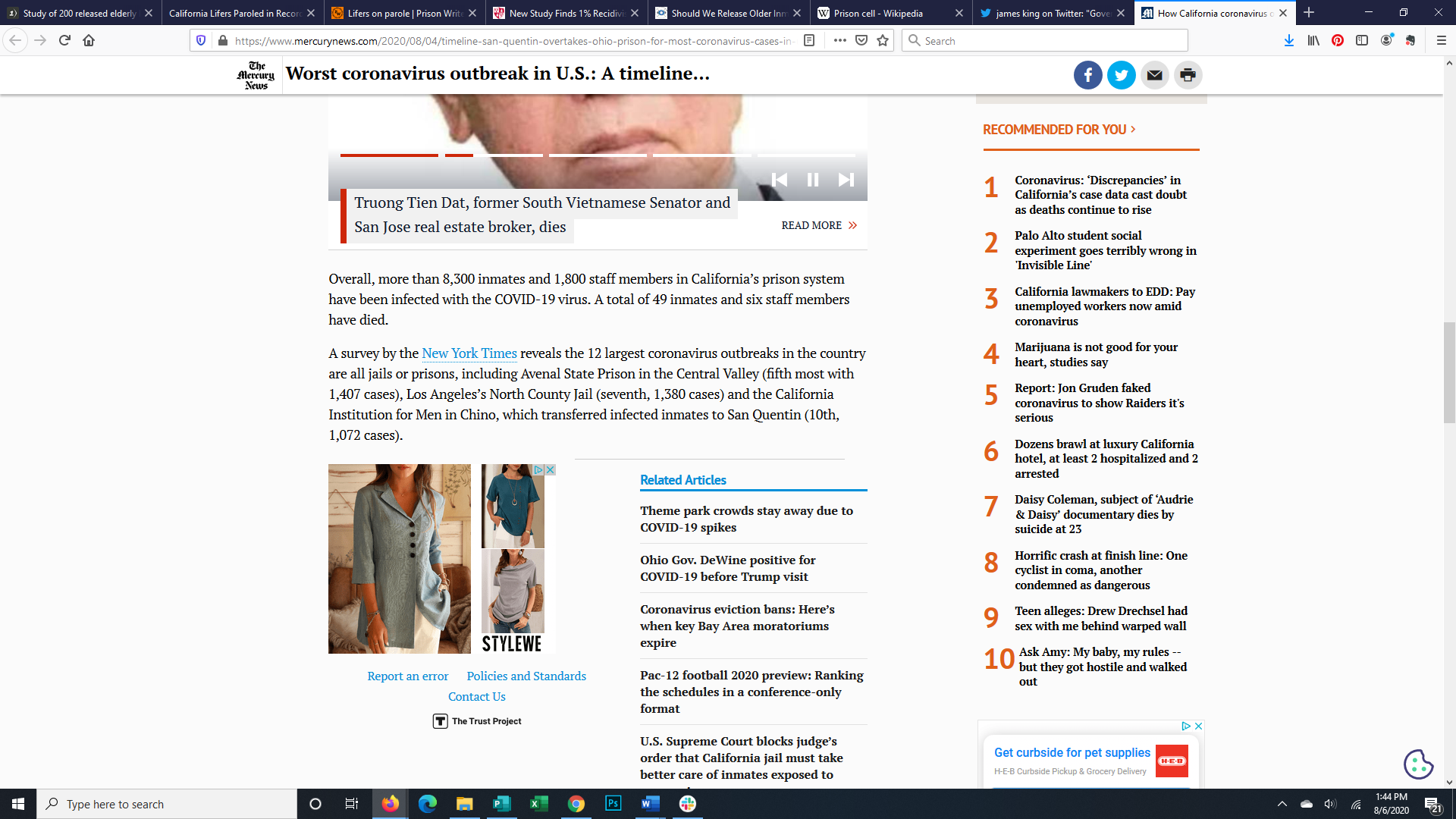Image resolution: width=1456 pixels, height=819 pixels.
Task: Share article via Facebook icon
Action: tap(1087, 75)
